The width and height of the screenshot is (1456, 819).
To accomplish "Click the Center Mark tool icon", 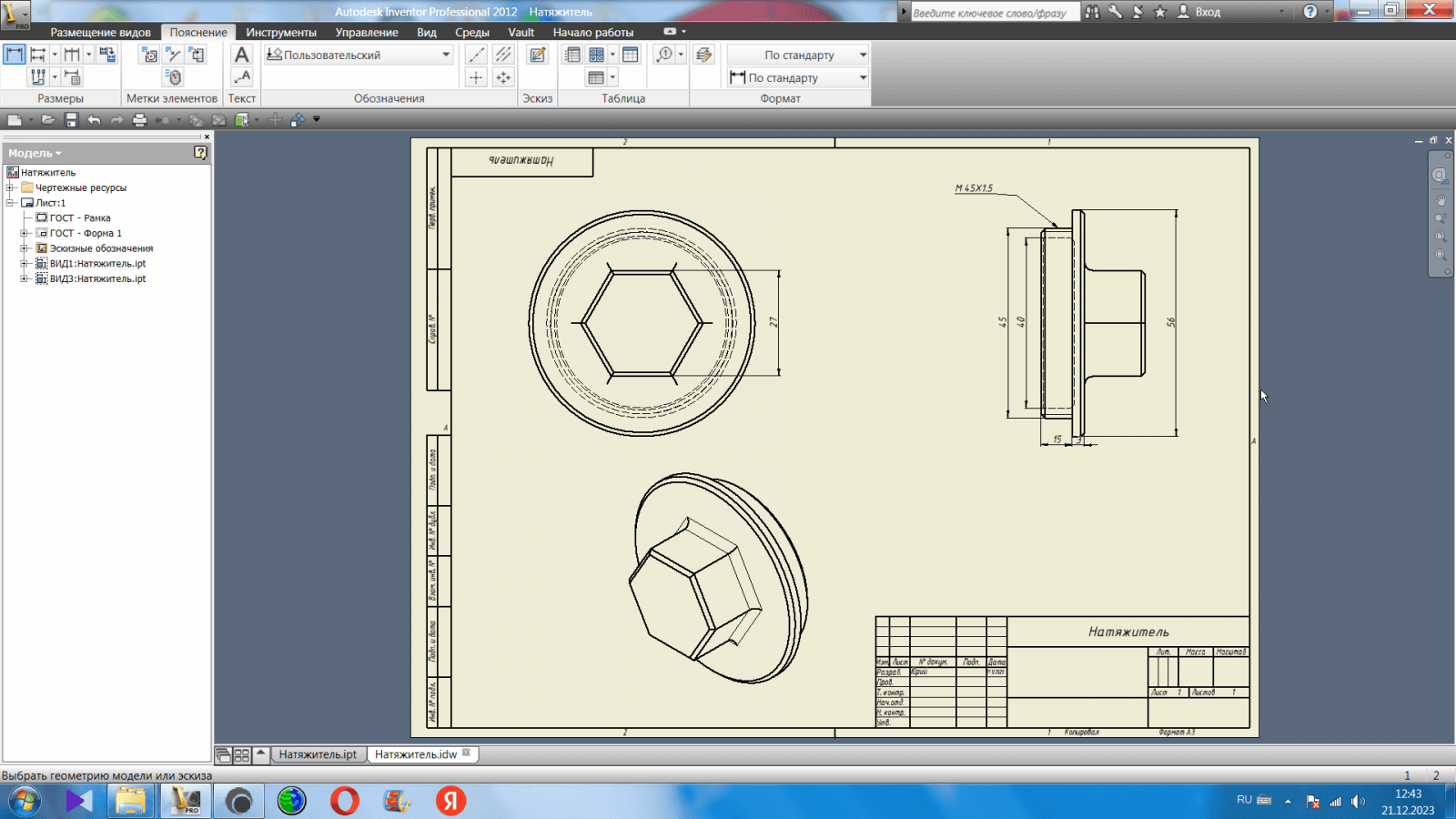I will (476, 77).
